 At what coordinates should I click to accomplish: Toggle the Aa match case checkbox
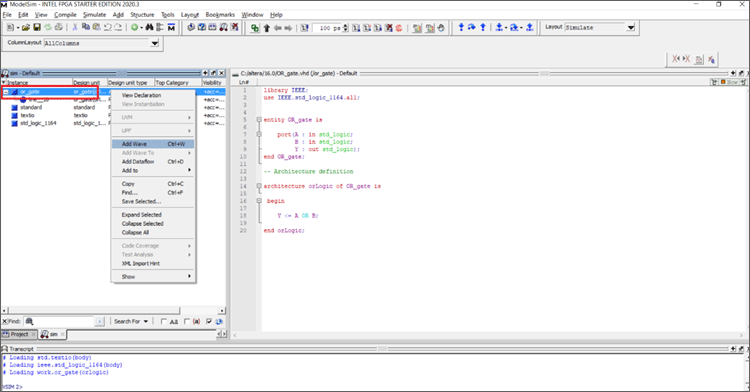tap(164, 322)
